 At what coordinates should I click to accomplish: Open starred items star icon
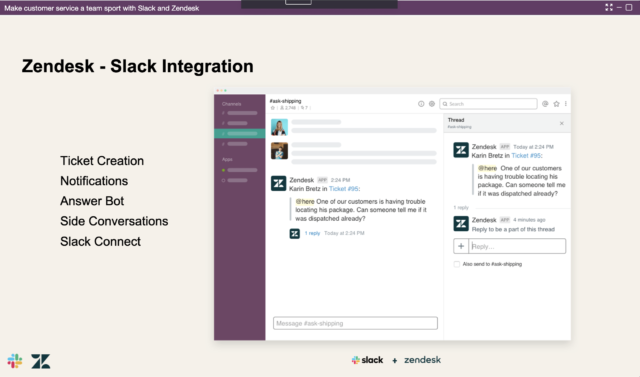(x=556, y=104)
